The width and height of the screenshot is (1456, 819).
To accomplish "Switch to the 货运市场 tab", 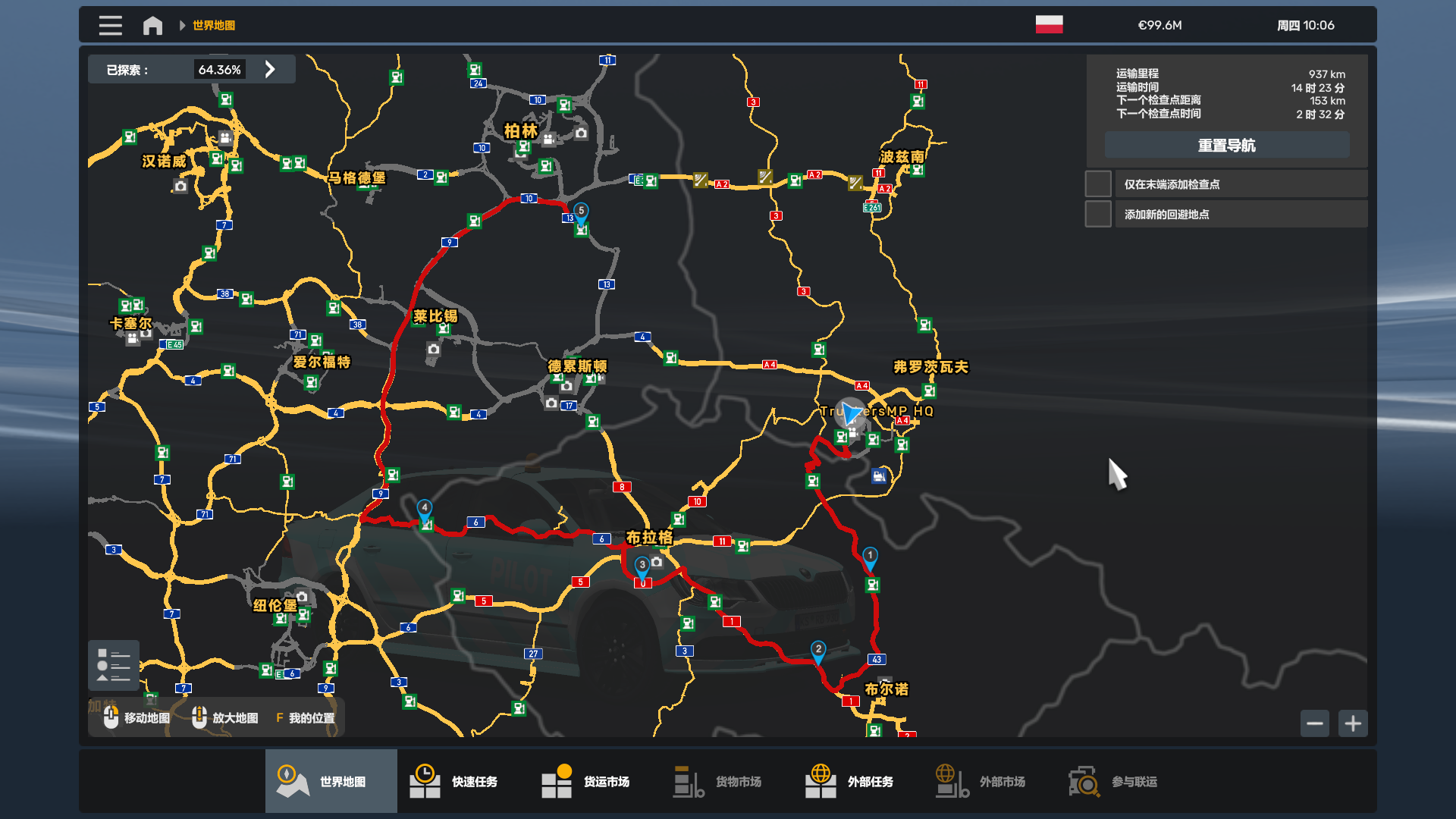I will [x=586, y=781].
